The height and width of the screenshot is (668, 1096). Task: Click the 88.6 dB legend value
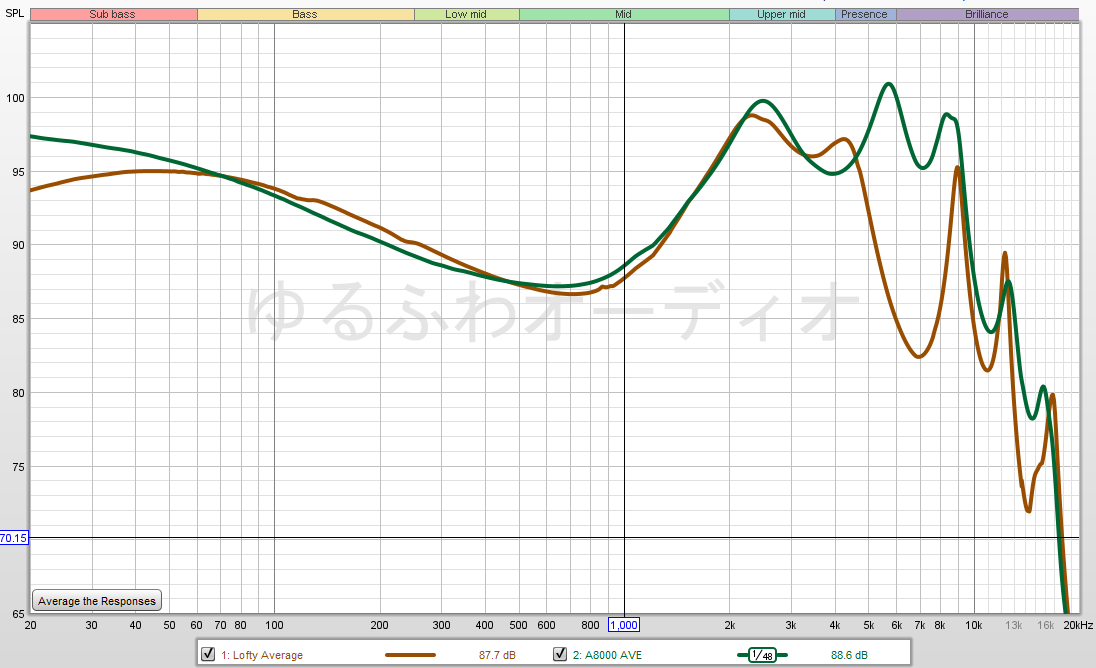(849, 655)
